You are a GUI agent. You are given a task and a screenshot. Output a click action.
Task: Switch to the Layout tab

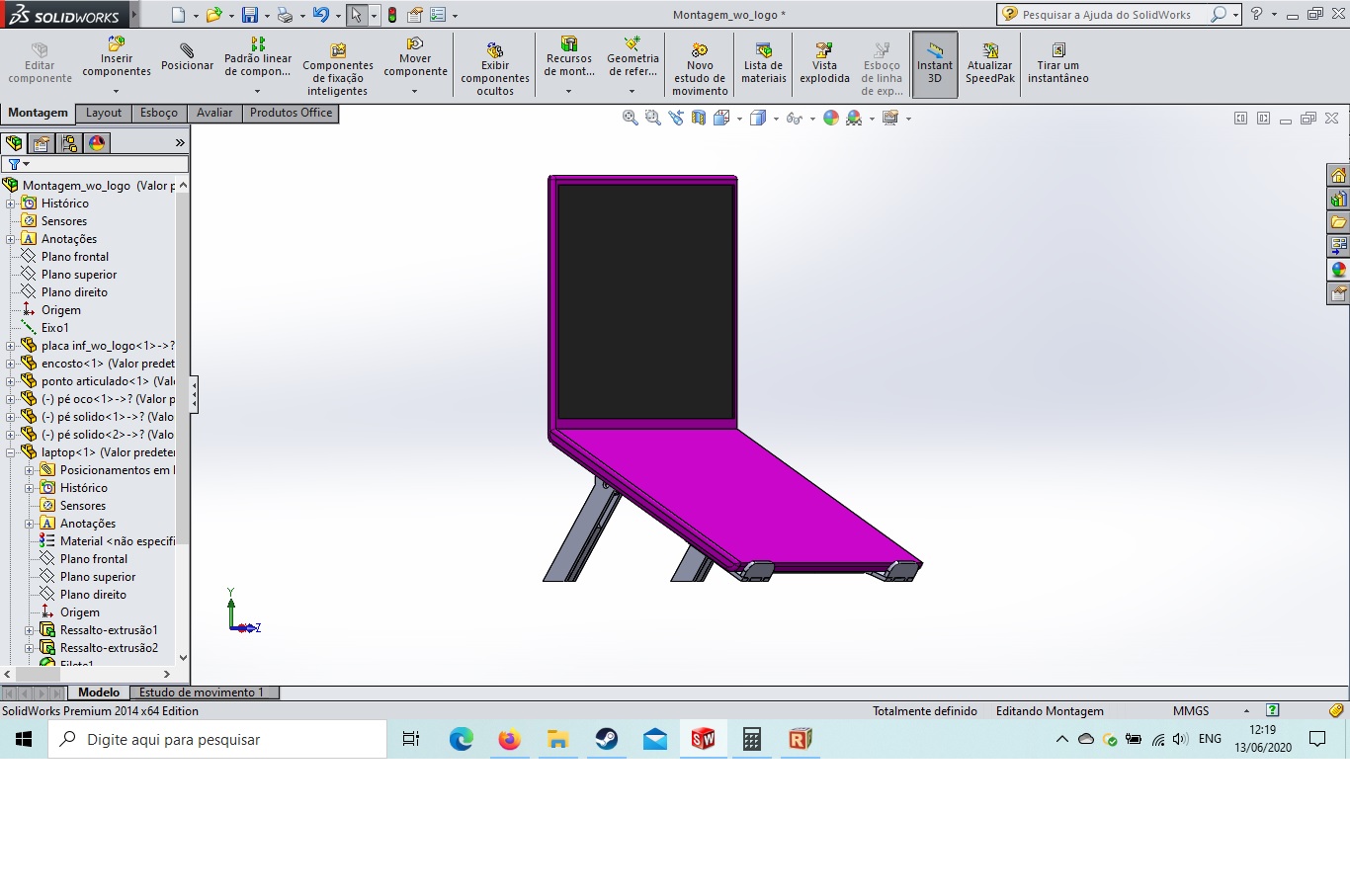[104, 113]
